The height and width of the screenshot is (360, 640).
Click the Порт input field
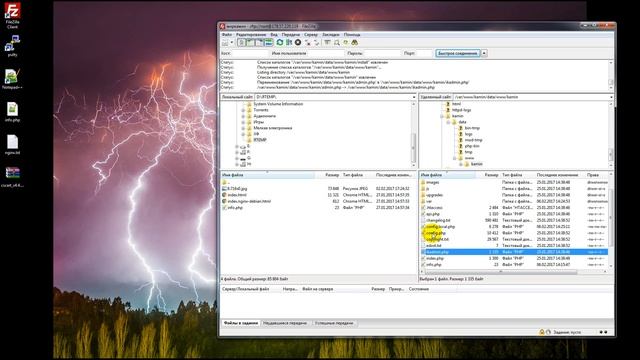tap(424, 53)
